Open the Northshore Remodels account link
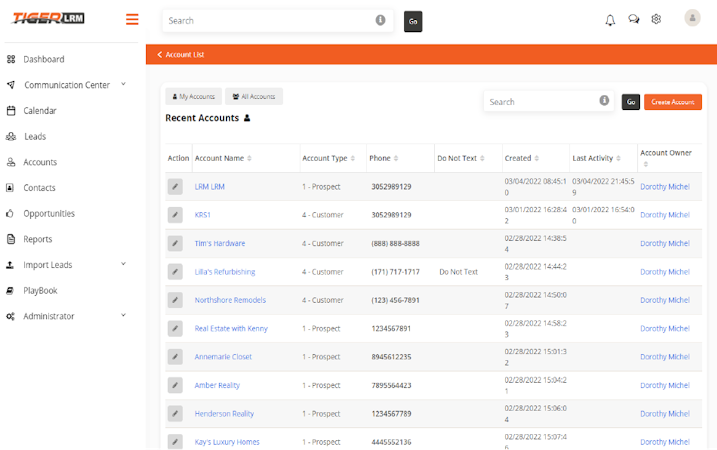This screenshot has width=717, height=450. pyautogui.click(x=230, y=300)
